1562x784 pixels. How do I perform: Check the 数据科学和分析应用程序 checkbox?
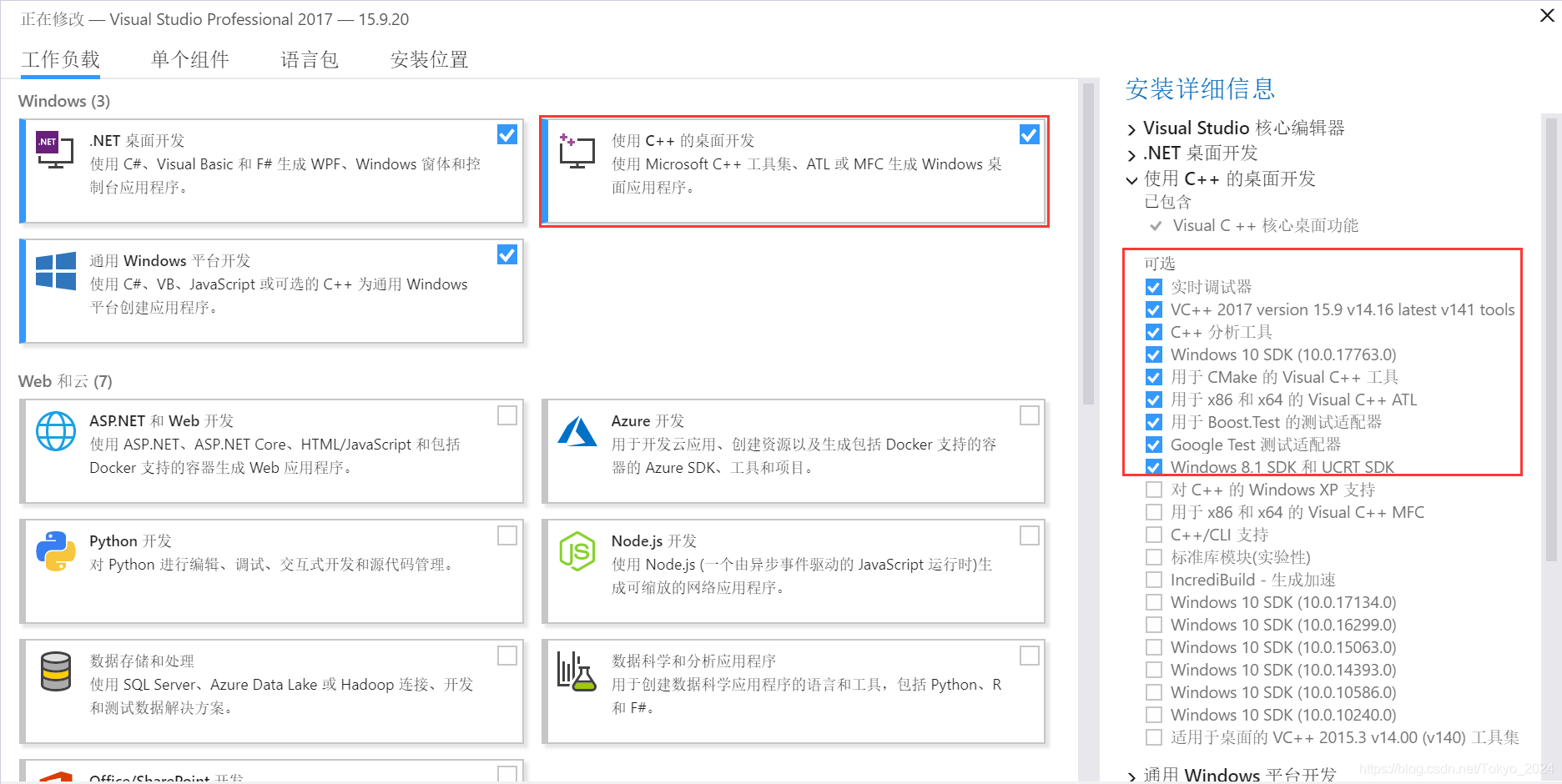pyautogui.click(x=1030, y=656)
